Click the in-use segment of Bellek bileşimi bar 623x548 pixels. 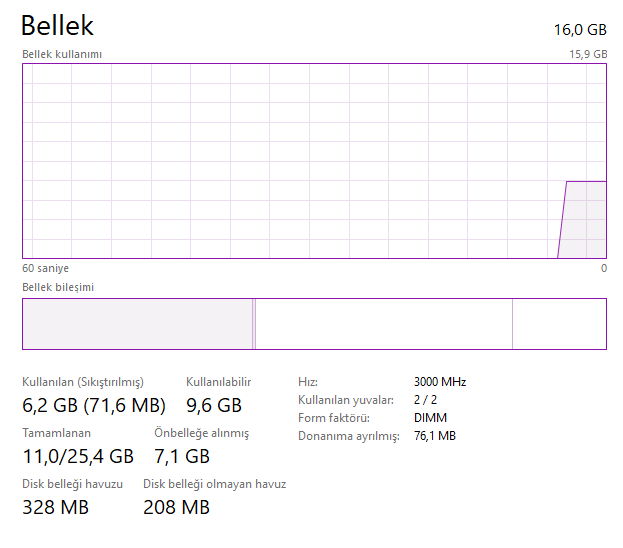tap(137, 324)
